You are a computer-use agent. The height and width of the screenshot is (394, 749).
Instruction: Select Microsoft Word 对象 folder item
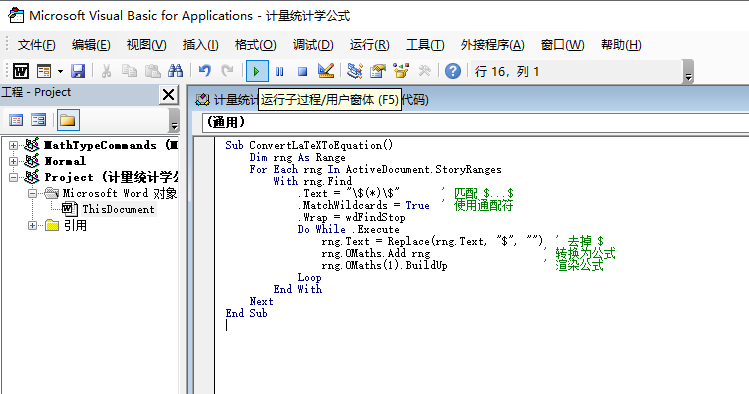click(x=119, y=193)
